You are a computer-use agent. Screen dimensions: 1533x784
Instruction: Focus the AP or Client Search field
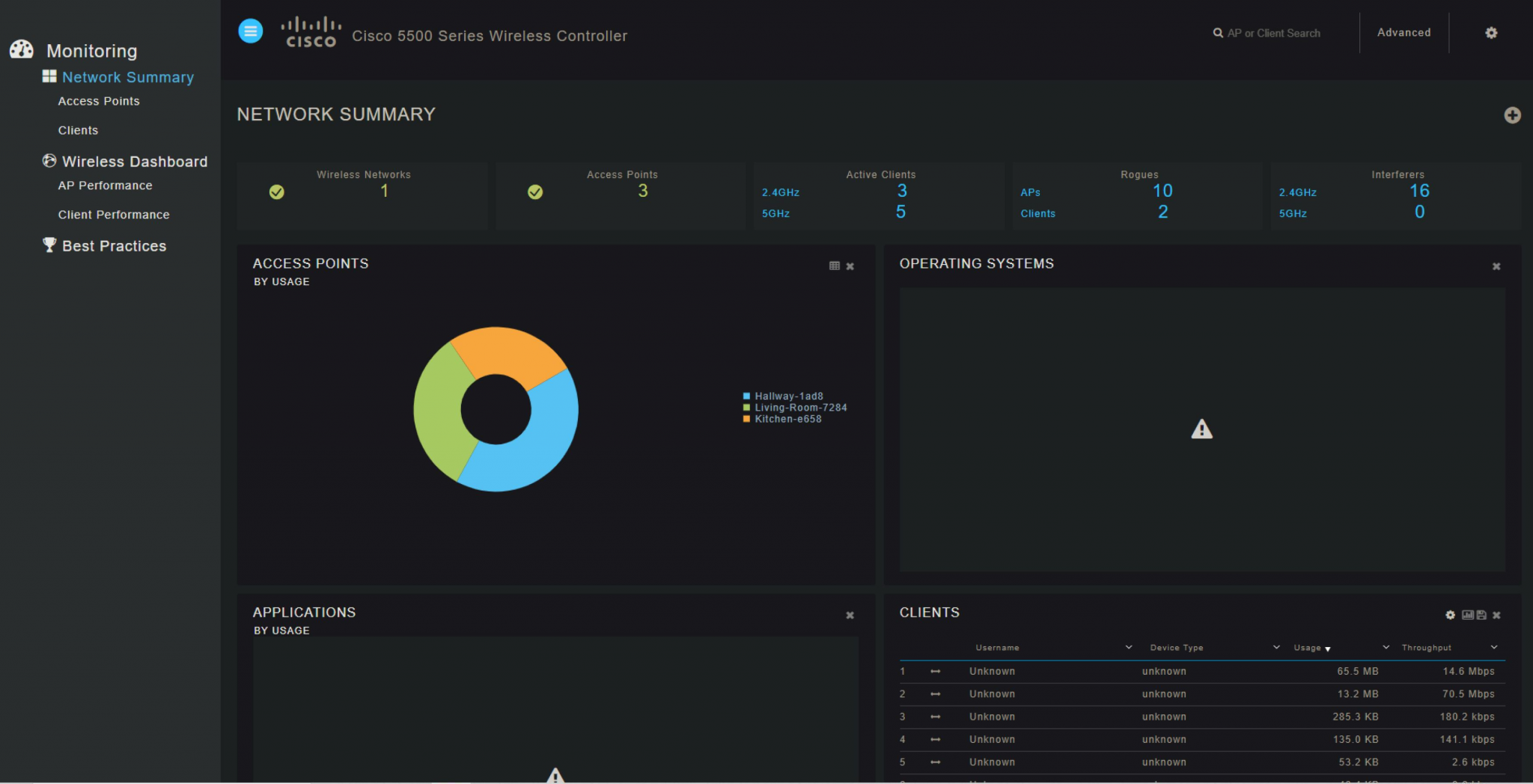point(1273,33)
